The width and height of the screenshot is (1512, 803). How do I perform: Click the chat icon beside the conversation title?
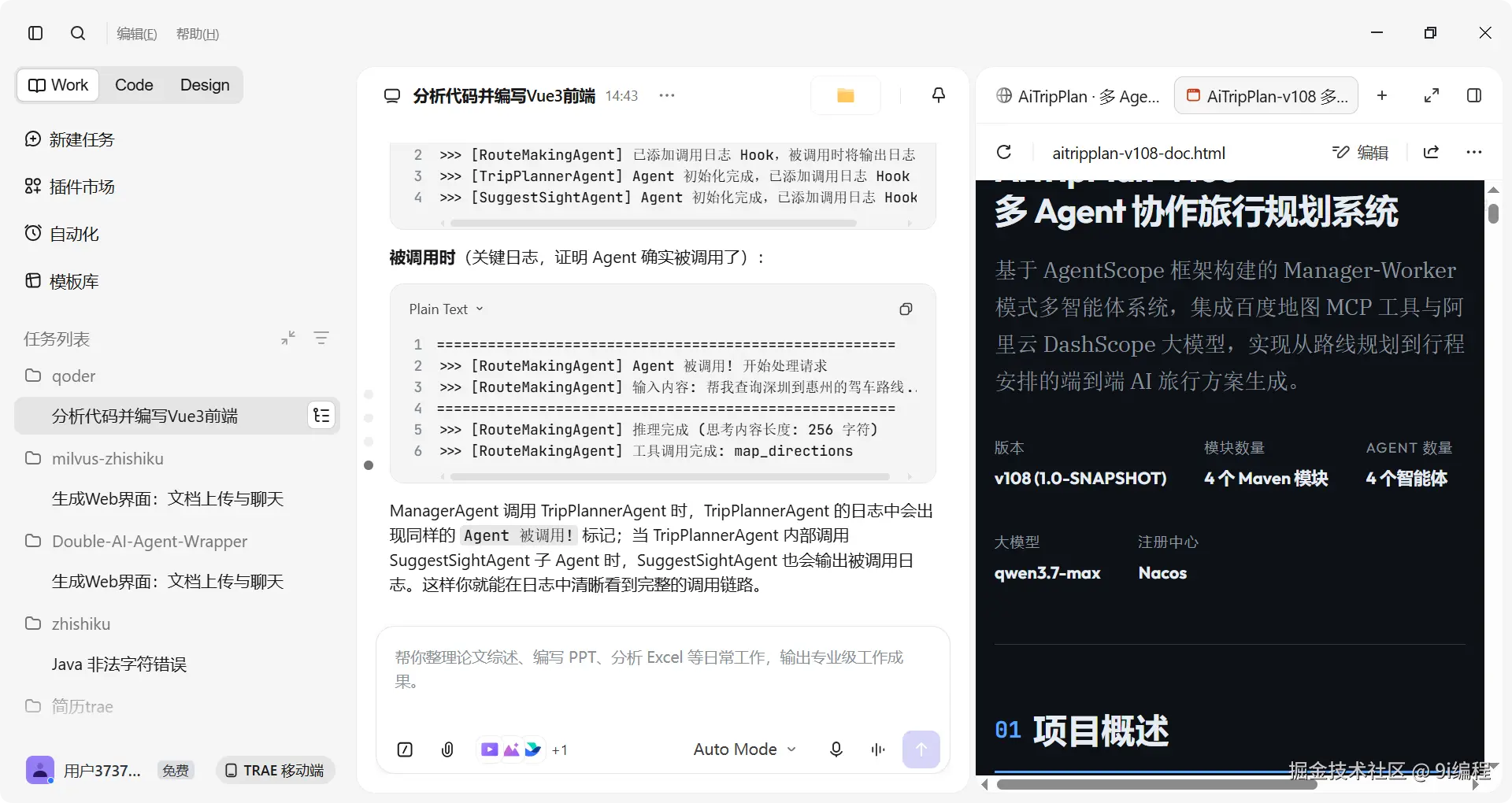[392, 96]
